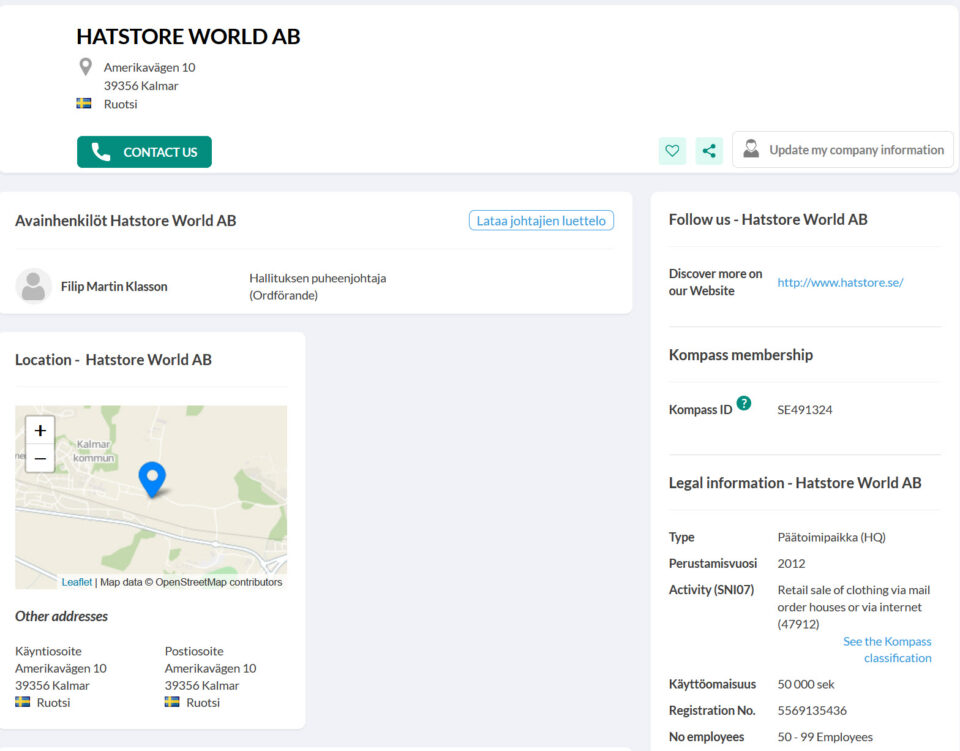Click the Kalmar kommun map label
Image resolution: width=960 pixels, height=751 pixels.
94,451
